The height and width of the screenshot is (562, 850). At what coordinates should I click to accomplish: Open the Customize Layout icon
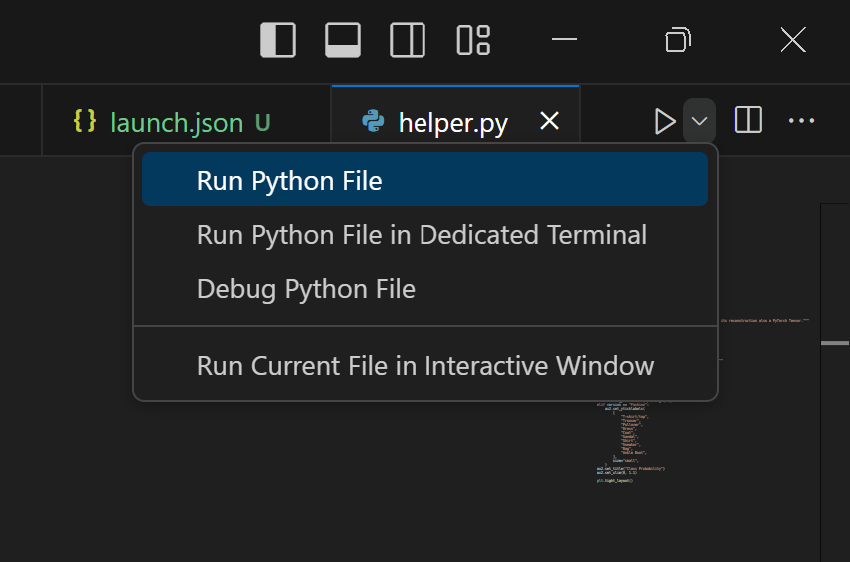click(473, 40)
